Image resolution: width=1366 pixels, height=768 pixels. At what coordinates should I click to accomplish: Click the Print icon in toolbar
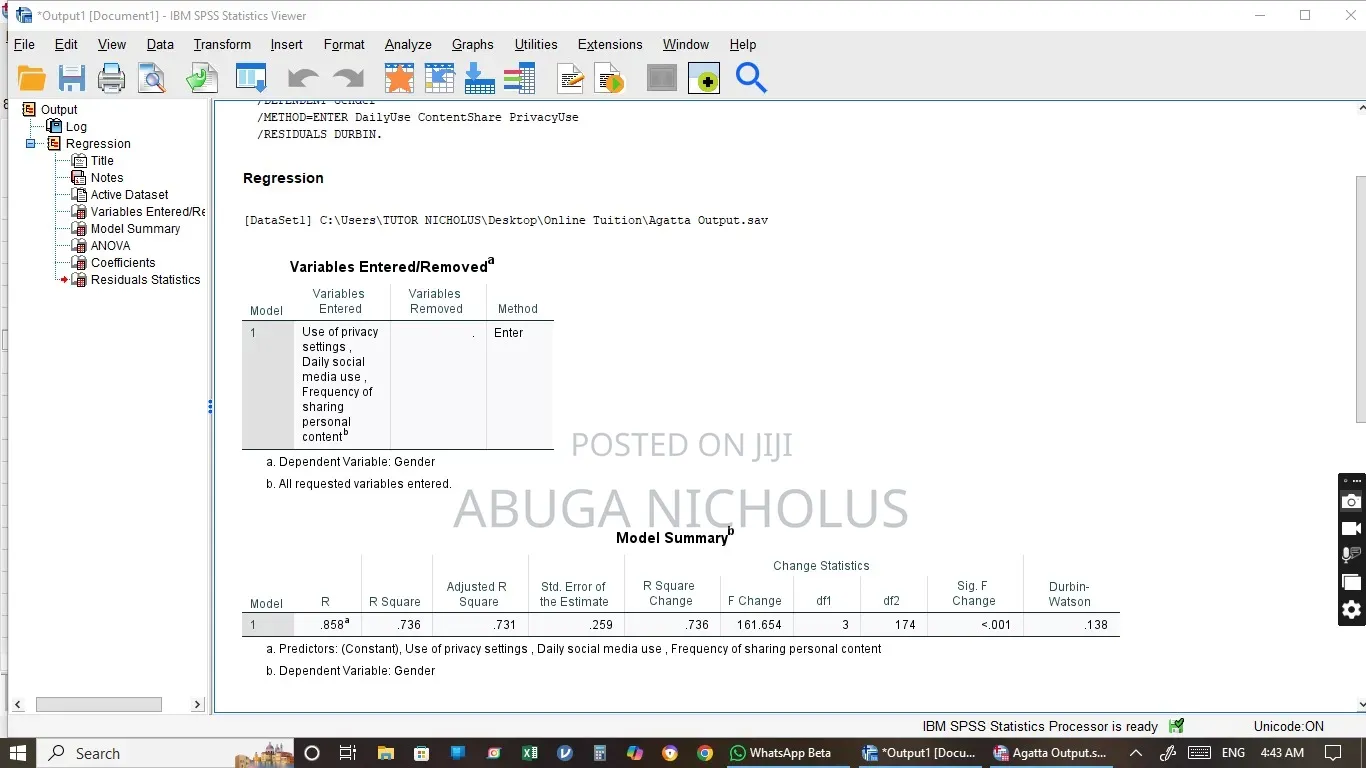[112, 78]
